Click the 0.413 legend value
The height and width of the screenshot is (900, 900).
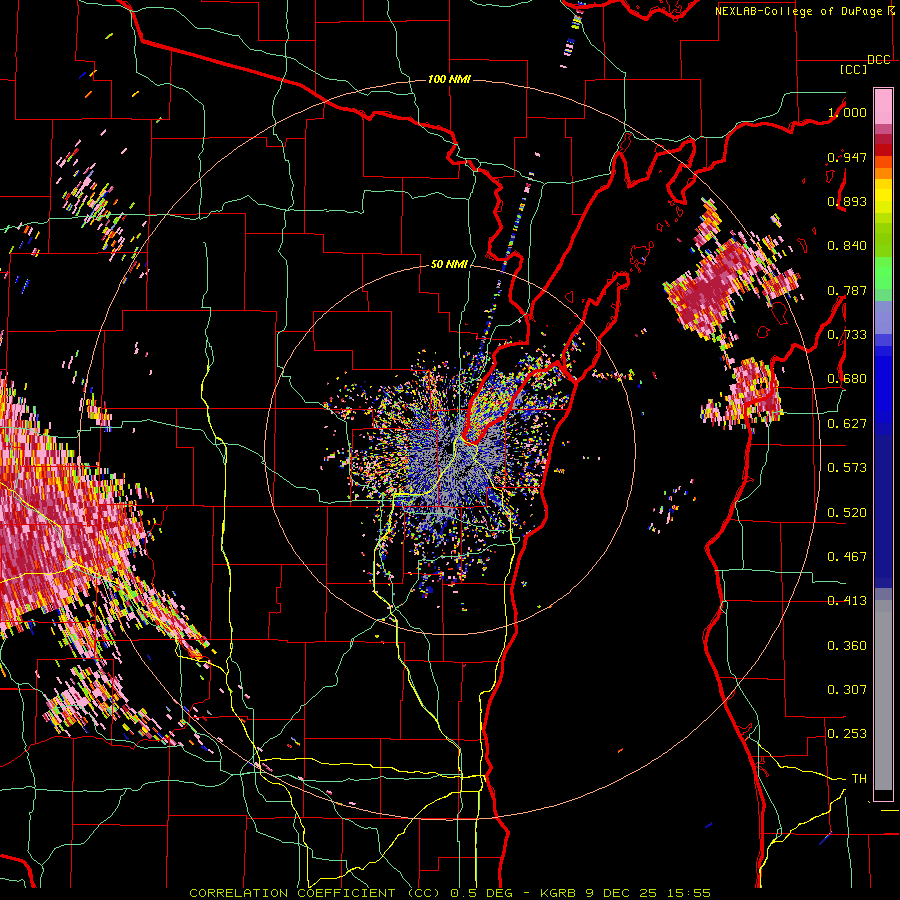tap(847, 601)
